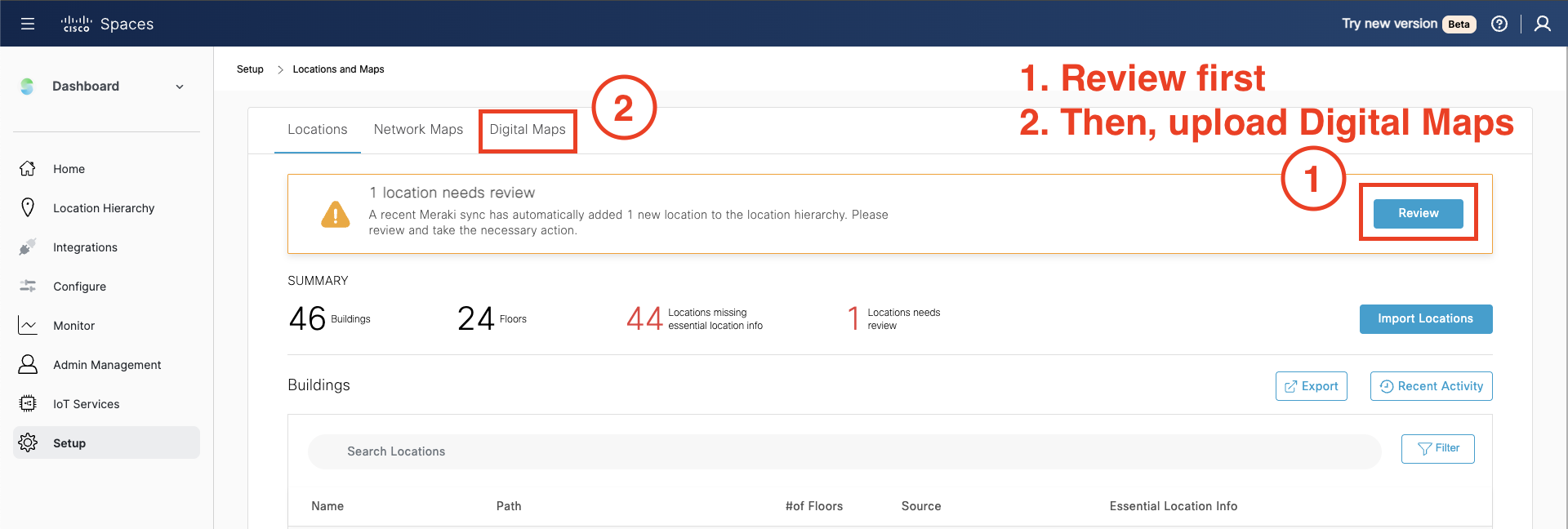Screen dimensions: 1568x529
Task: View Recent Activity
Action: pos(1431,386)
